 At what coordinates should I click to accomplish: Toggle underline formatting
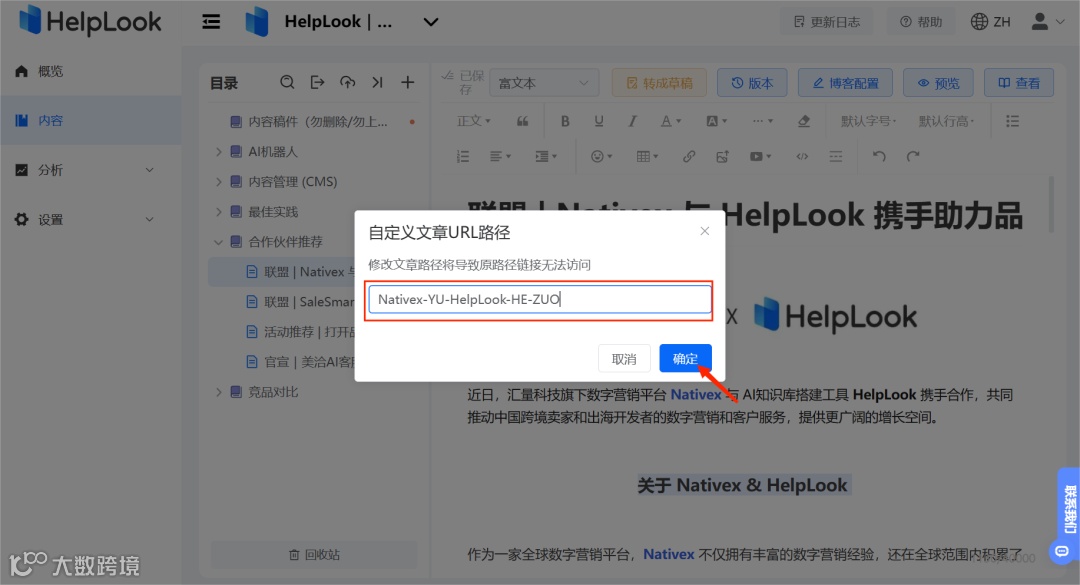click(599, 120)
